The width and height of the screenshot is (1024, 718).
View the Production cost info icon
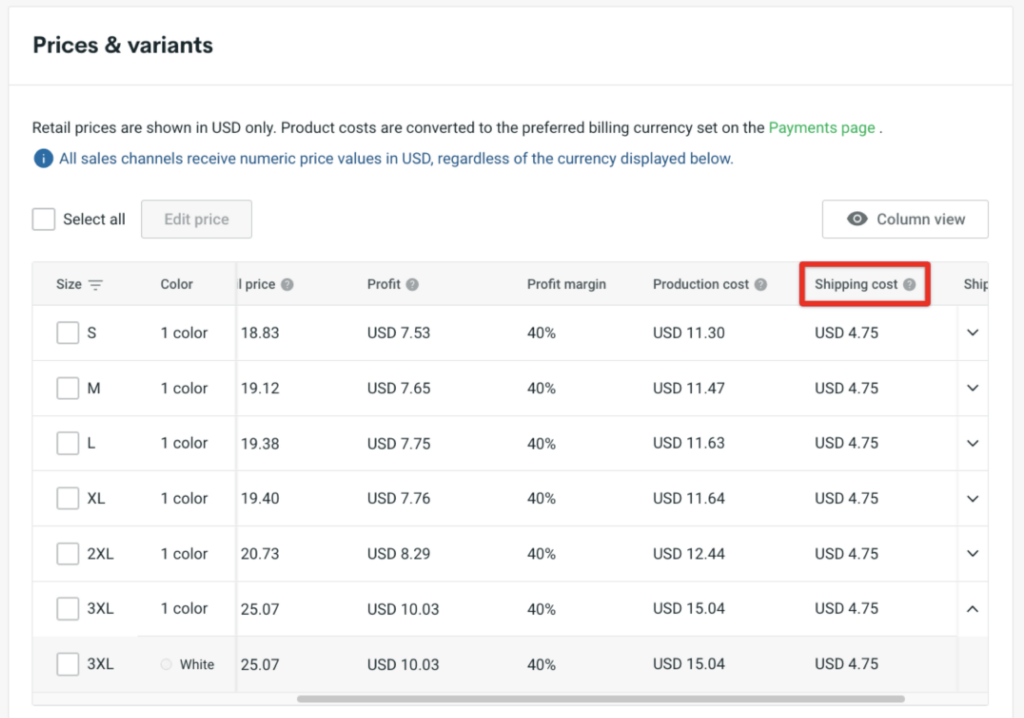click(x=761, y=284)
